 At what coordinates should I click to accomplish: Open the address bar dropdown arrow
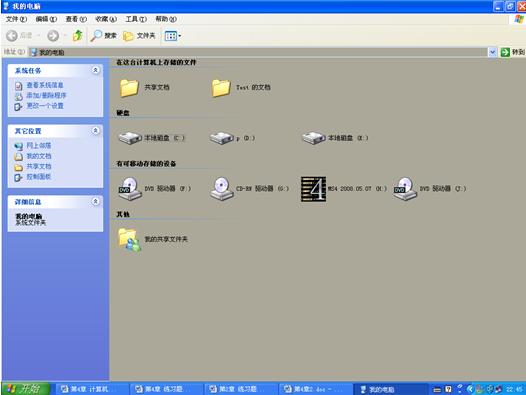click(492, 52)
